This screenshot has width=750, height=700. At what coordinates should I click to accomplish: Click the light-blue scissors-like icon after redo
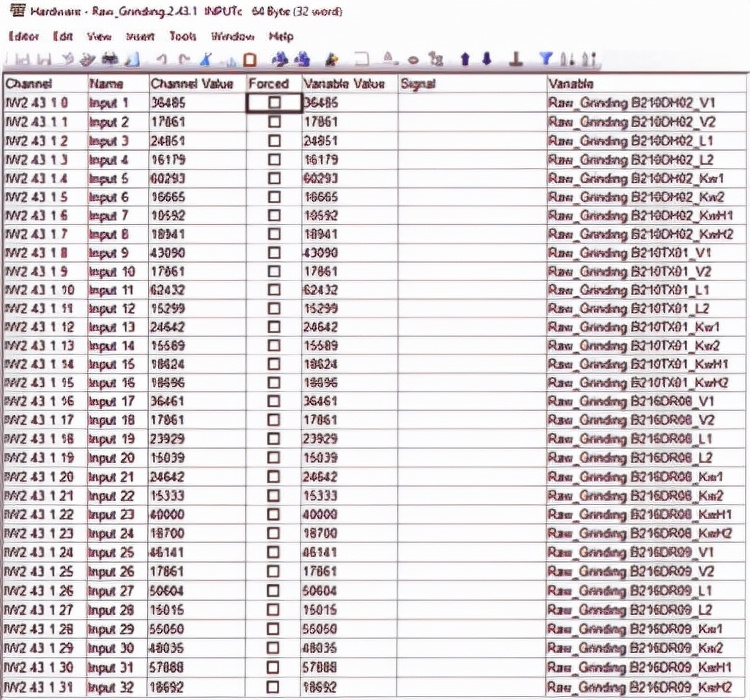point(206,59)
